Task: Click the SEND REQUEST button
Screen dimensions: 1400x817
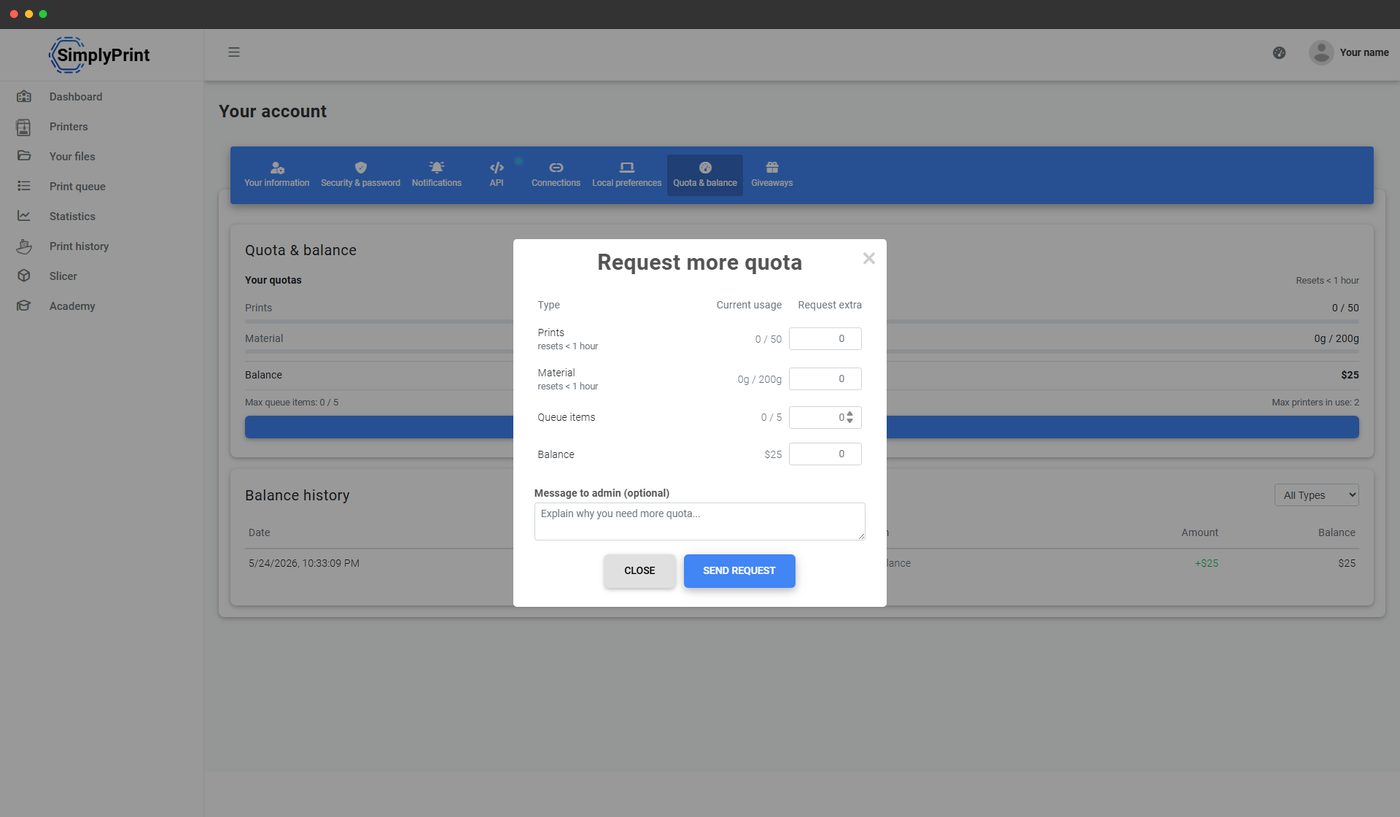Action: point(739,571)
